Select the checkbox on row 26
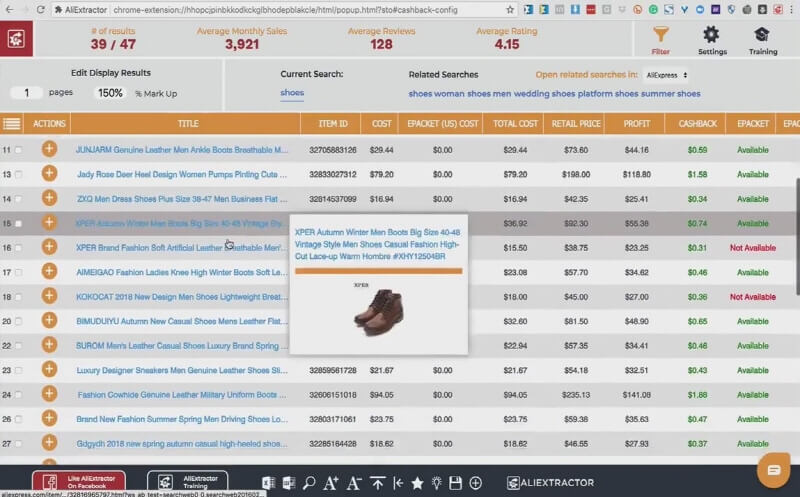Viewport: 800px width, 497px height. point(18,419)
